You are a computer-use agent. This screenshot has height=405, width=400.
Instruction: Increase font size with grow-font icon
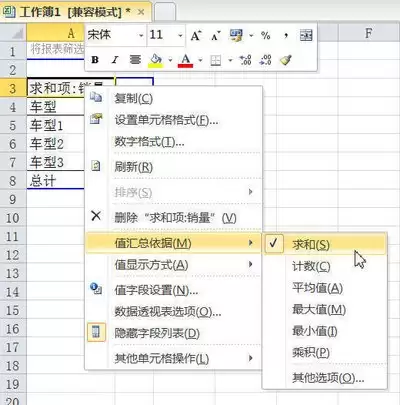[196, 35]
